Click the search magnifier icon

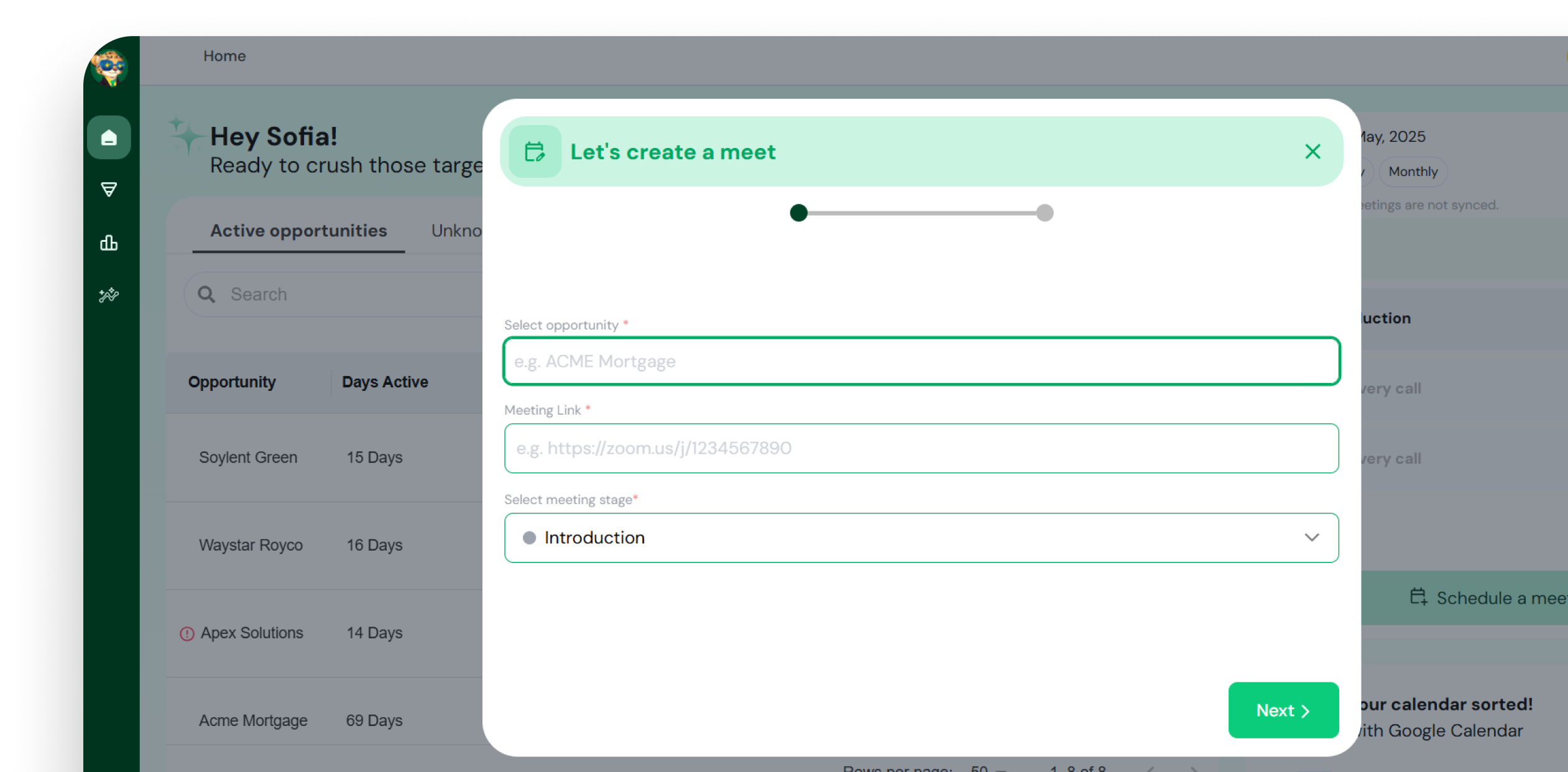[x=206, y=295]
